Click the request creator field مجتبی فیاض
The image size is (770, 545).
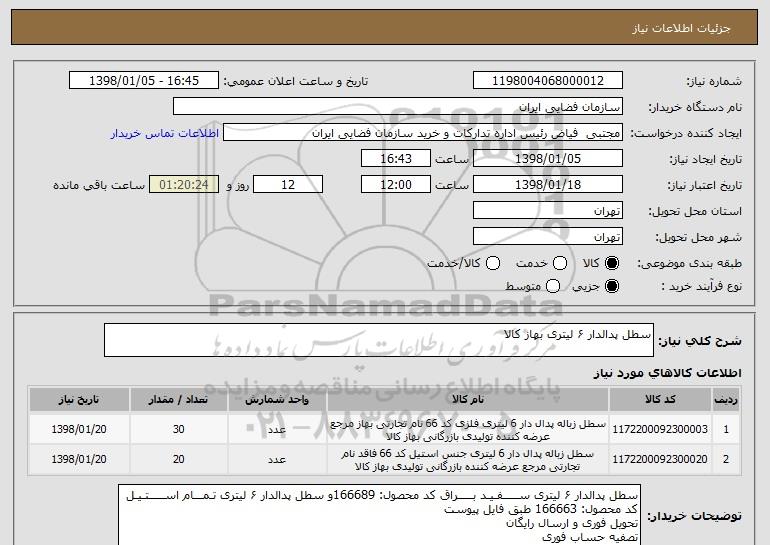(423, 133)
